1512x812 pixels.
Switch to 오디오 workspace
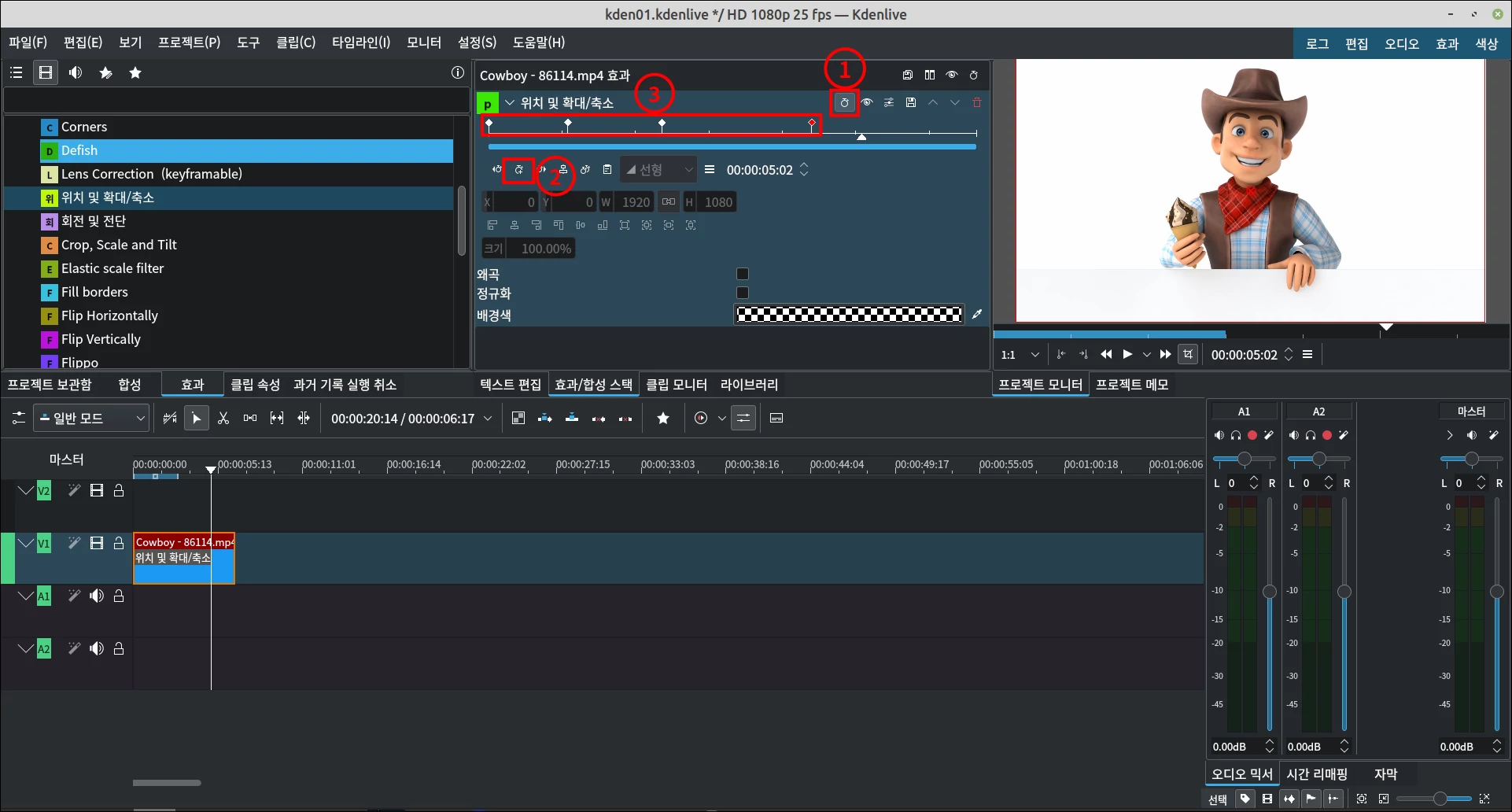pos(1402,44)
